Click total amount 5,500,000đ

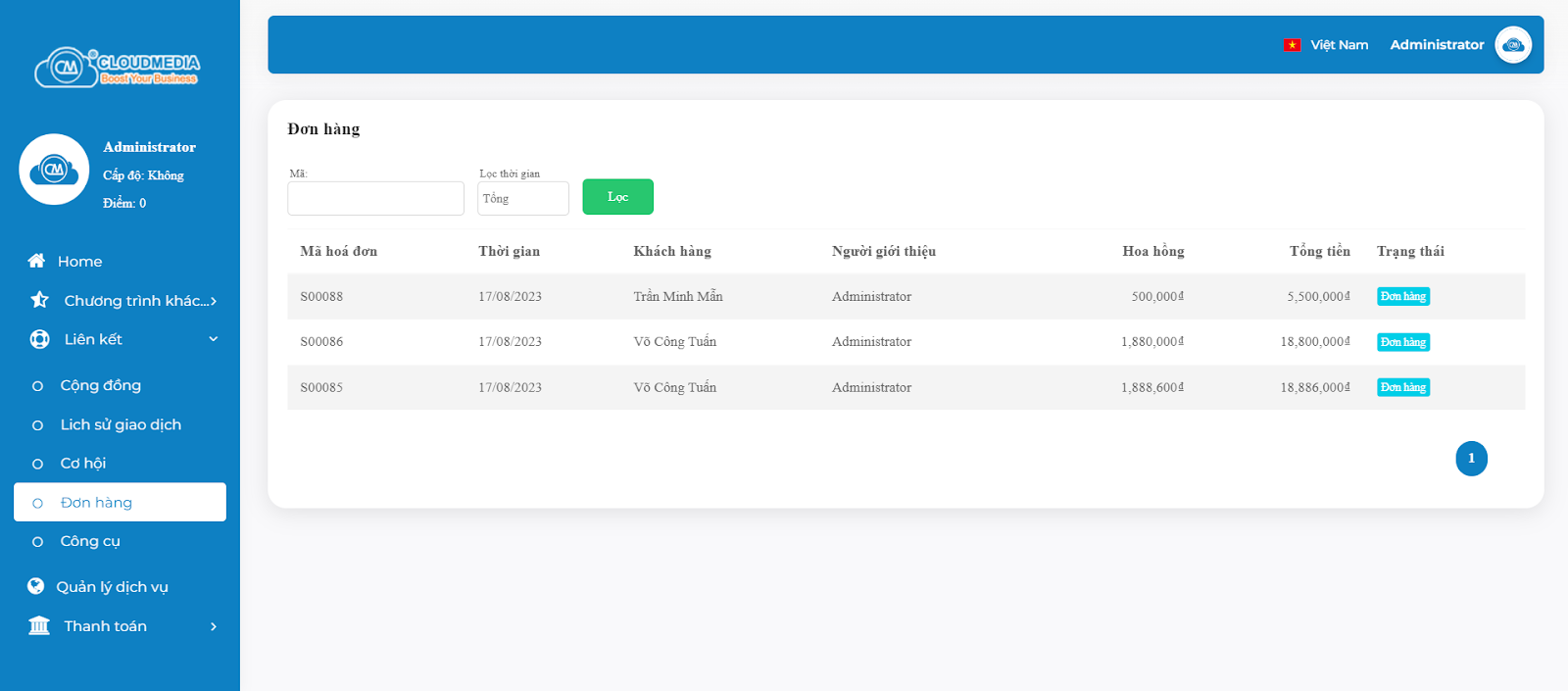(1319, 296)
